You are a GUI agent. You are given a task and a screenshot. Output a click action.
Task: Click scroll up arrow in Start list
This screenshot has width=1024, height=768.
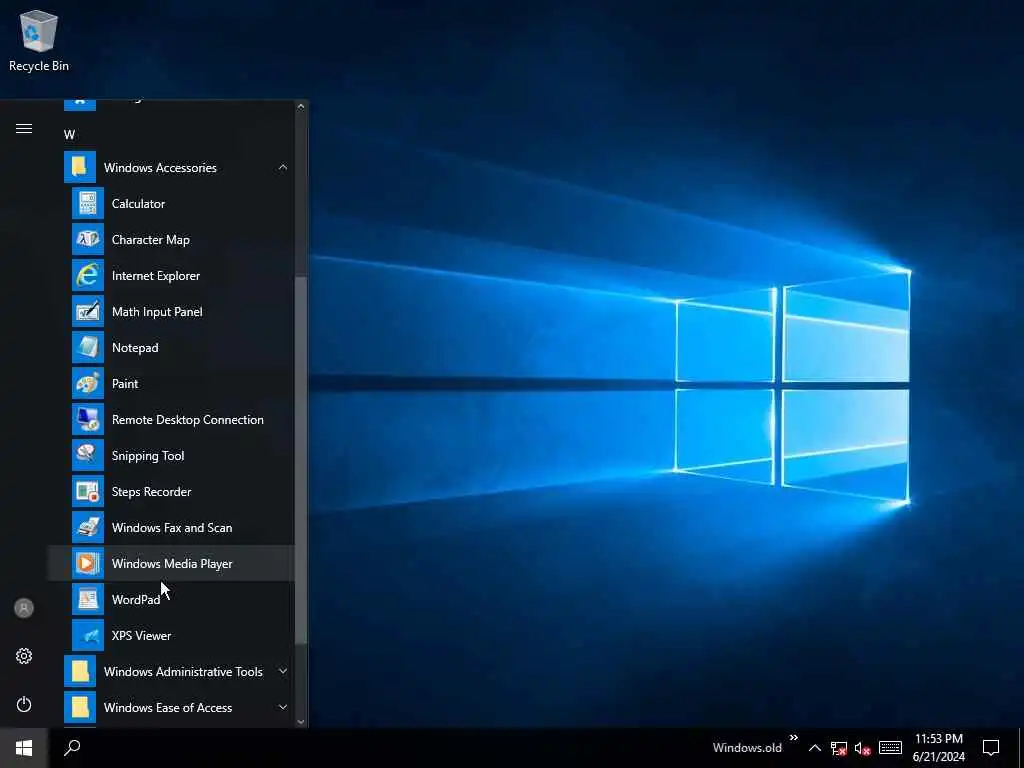point(300,106)
